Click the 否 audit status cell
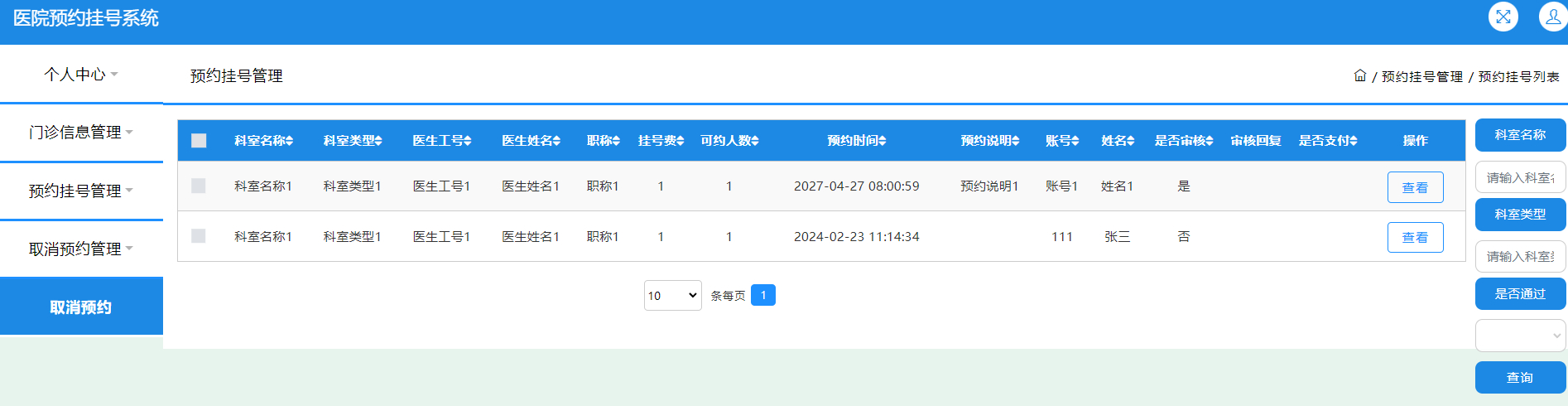 click(x=1184, y=237)
